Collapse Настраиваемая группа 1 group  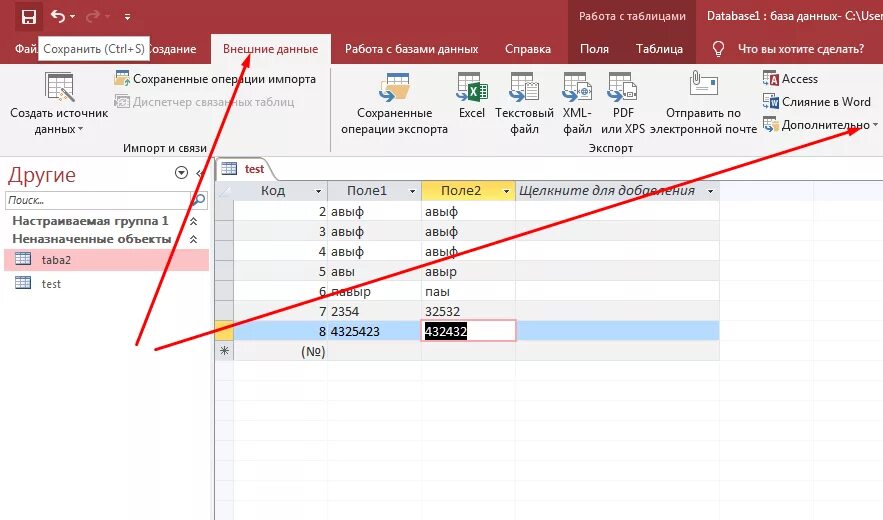click(x=193, y=221)
